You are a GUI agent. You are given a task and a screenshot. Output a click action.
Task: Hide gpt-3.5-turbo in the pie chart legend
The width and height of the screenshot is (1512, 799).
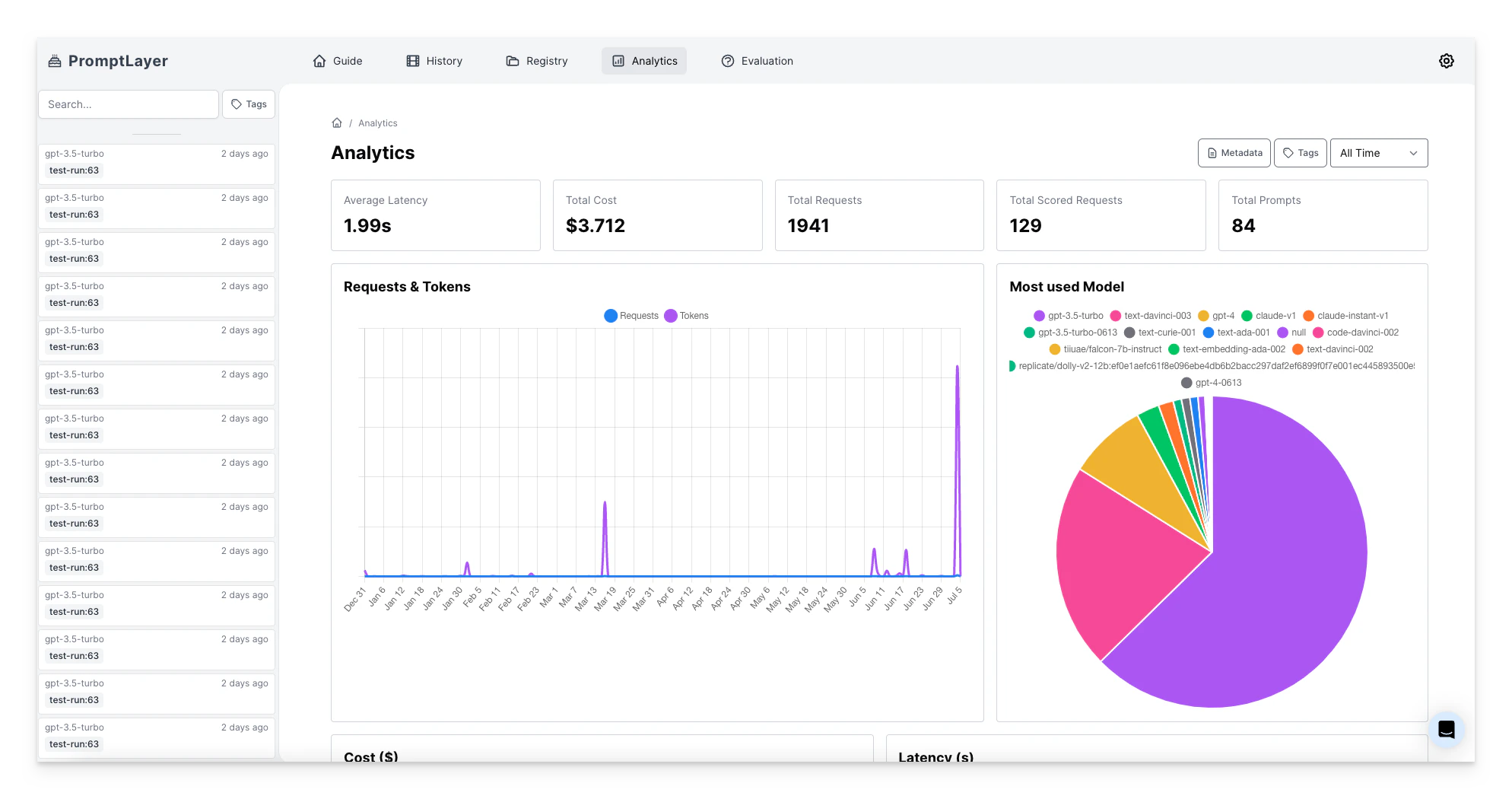click(x=1069, y=316)
